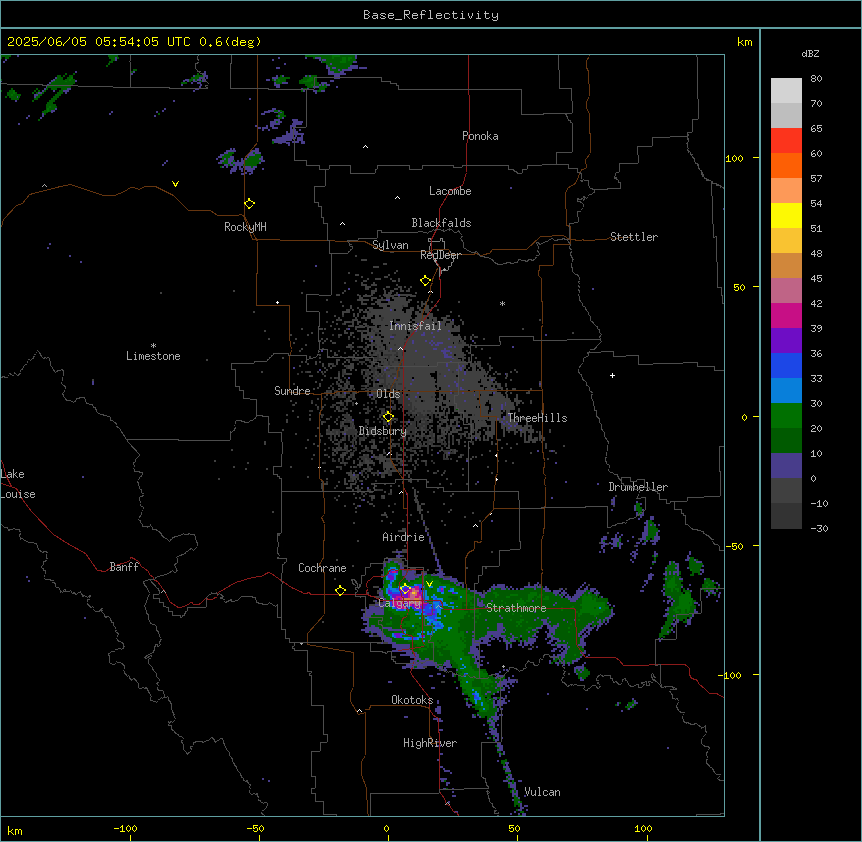This screenshot has height=842, width=862.
Task: Select the slate 0-10 dBZ legend swatch
Action: click(786, 466)
